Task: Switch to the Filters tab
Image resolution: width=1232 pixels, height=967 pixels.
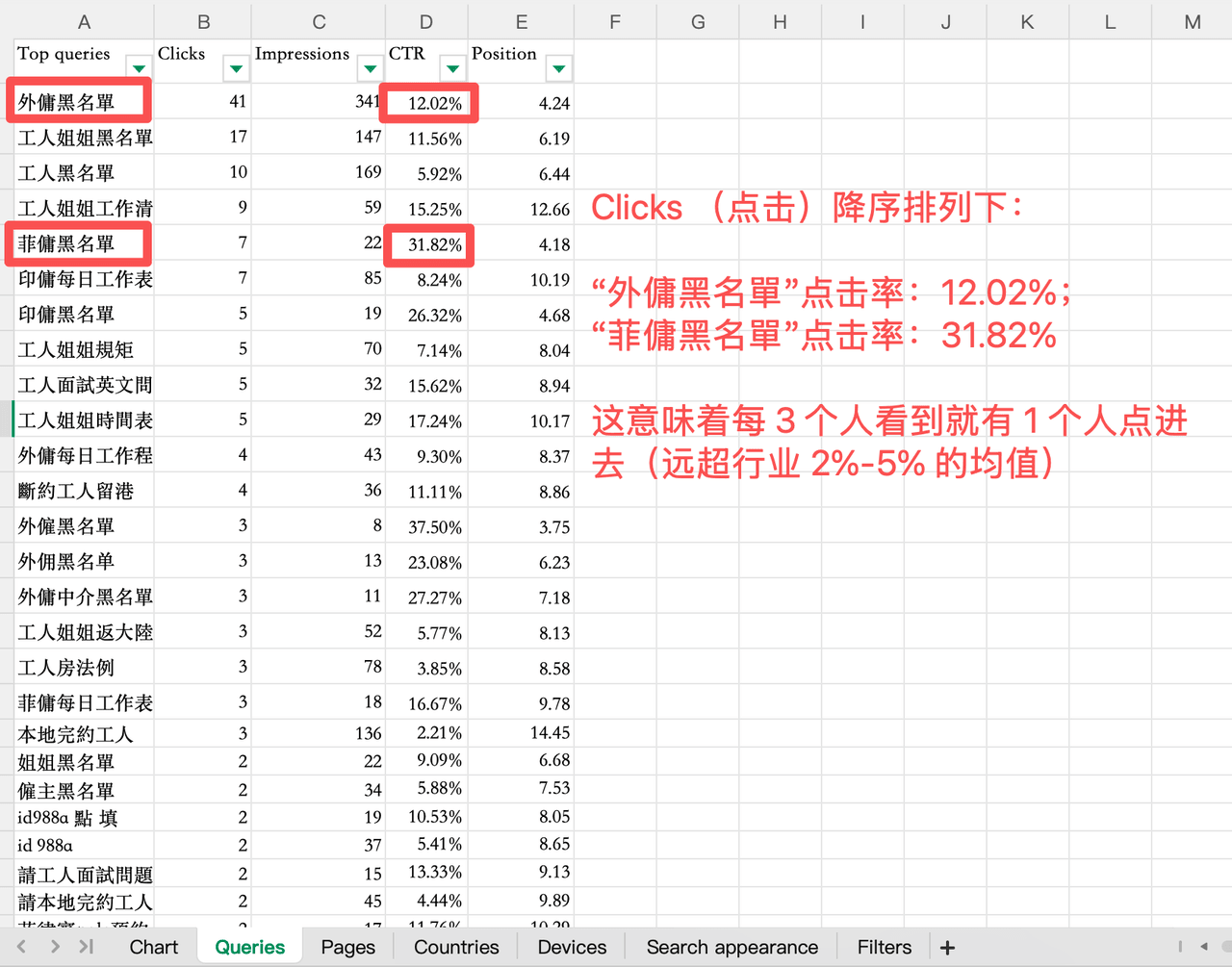Action: click(884, 947)
